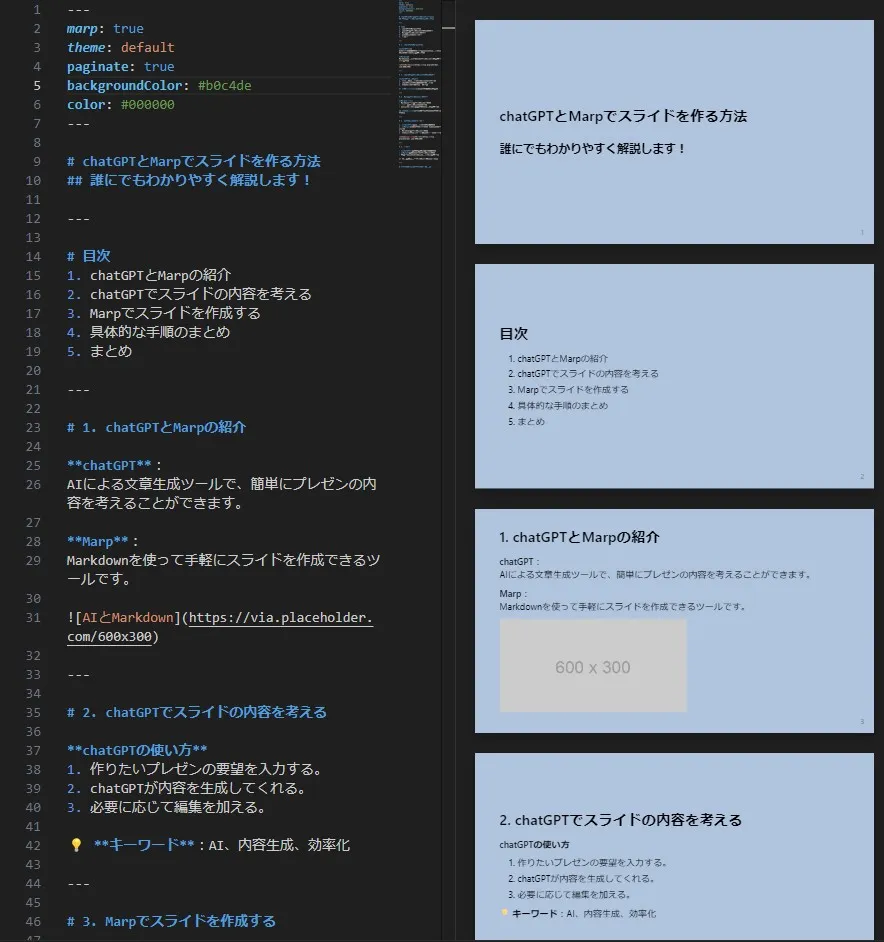Click editor heading "# chatGPTとMarpでスライドを作る方法"
Viewport: 884px width, 942px height.
click(194, 161)
